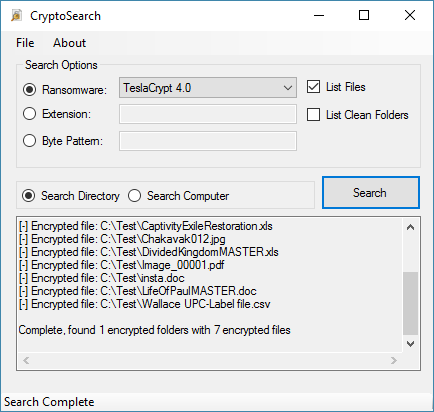Viewport: 434px width, 412px height.
Task: Select the Ransomware radio button
Action: click(x=29, y=90)
